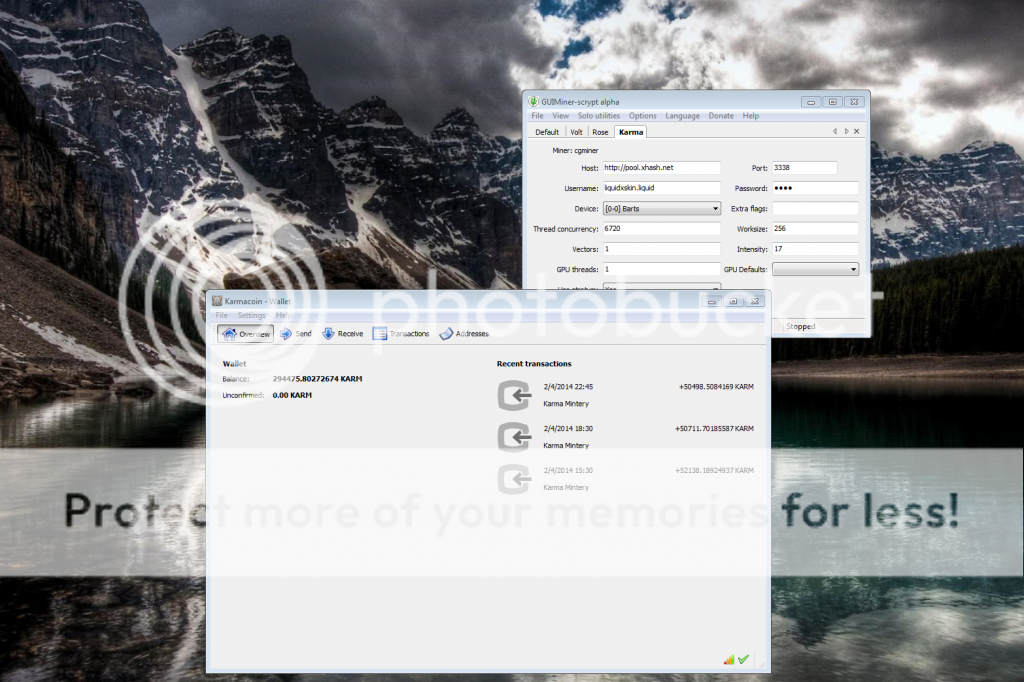Click the +52138.18924937 KARM transaction amount
Viewport: 1024px width, 682px height.
pos(714,470)
